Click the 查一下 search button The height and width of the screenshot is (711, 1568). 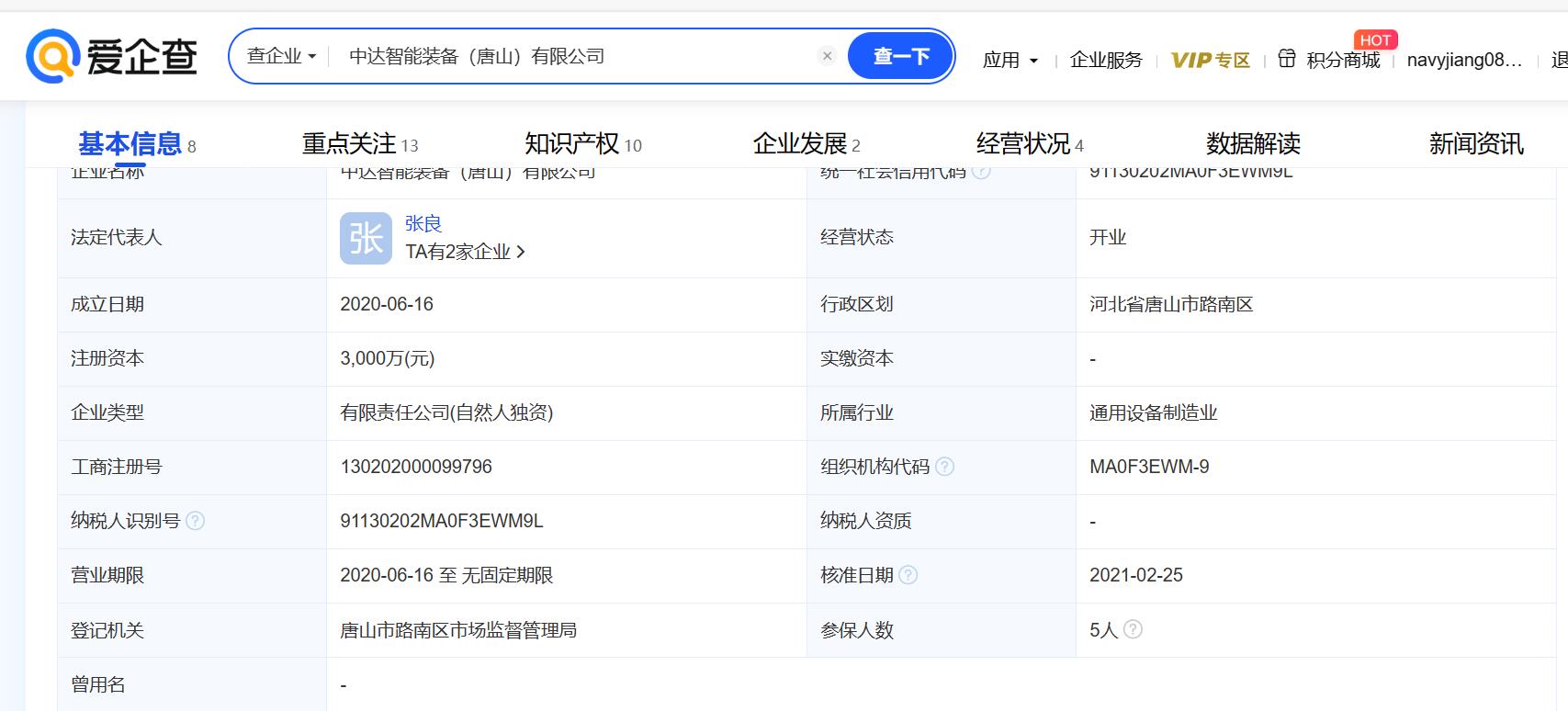[900, 56]
